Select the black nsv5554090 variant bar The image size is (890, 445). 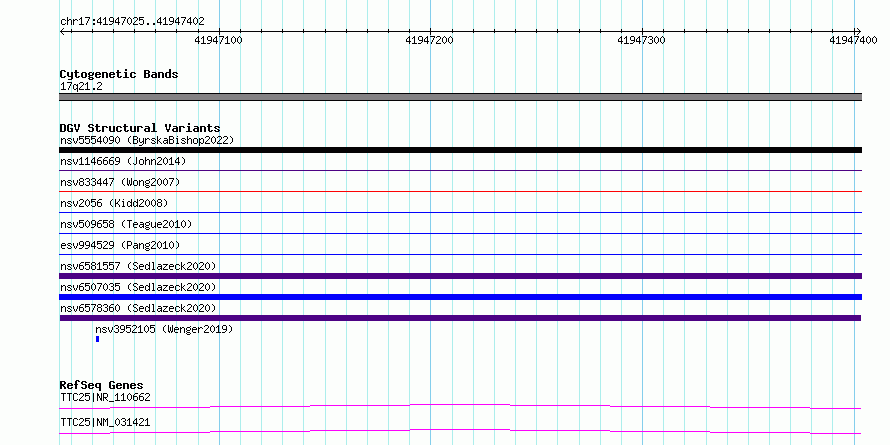[460, 150]
